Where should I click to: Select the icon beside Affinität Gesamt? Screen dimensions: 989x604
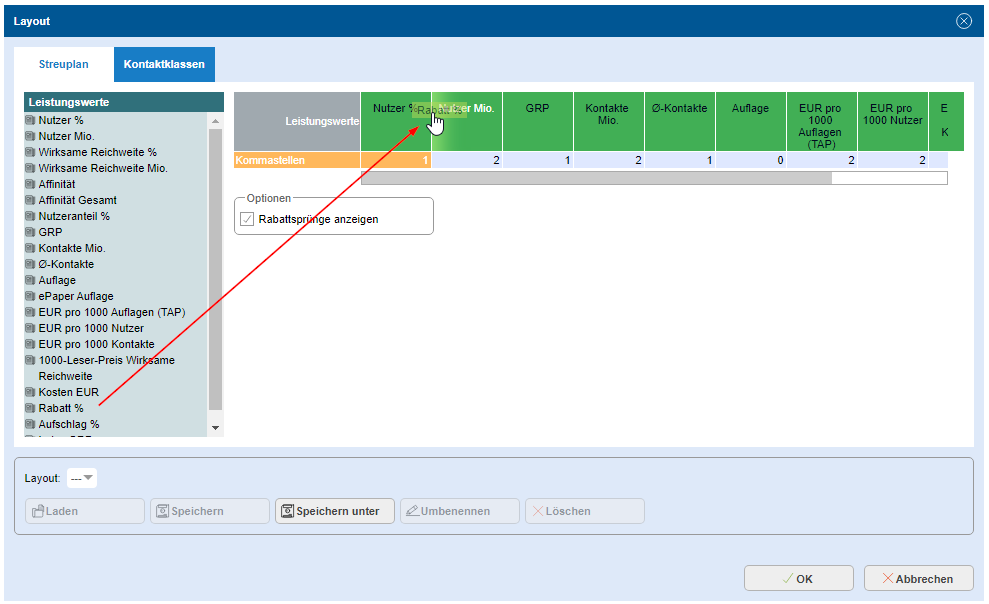30,200
